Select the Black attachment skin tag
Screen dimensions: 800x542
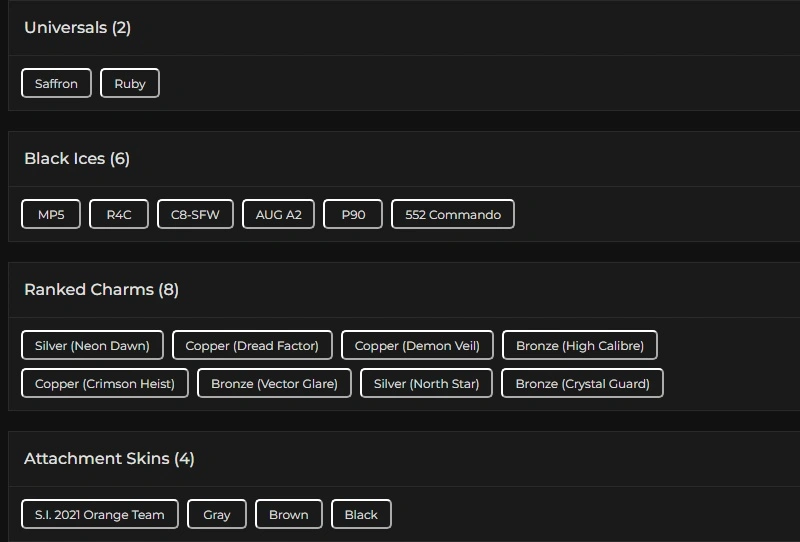[x=361, y=514]
